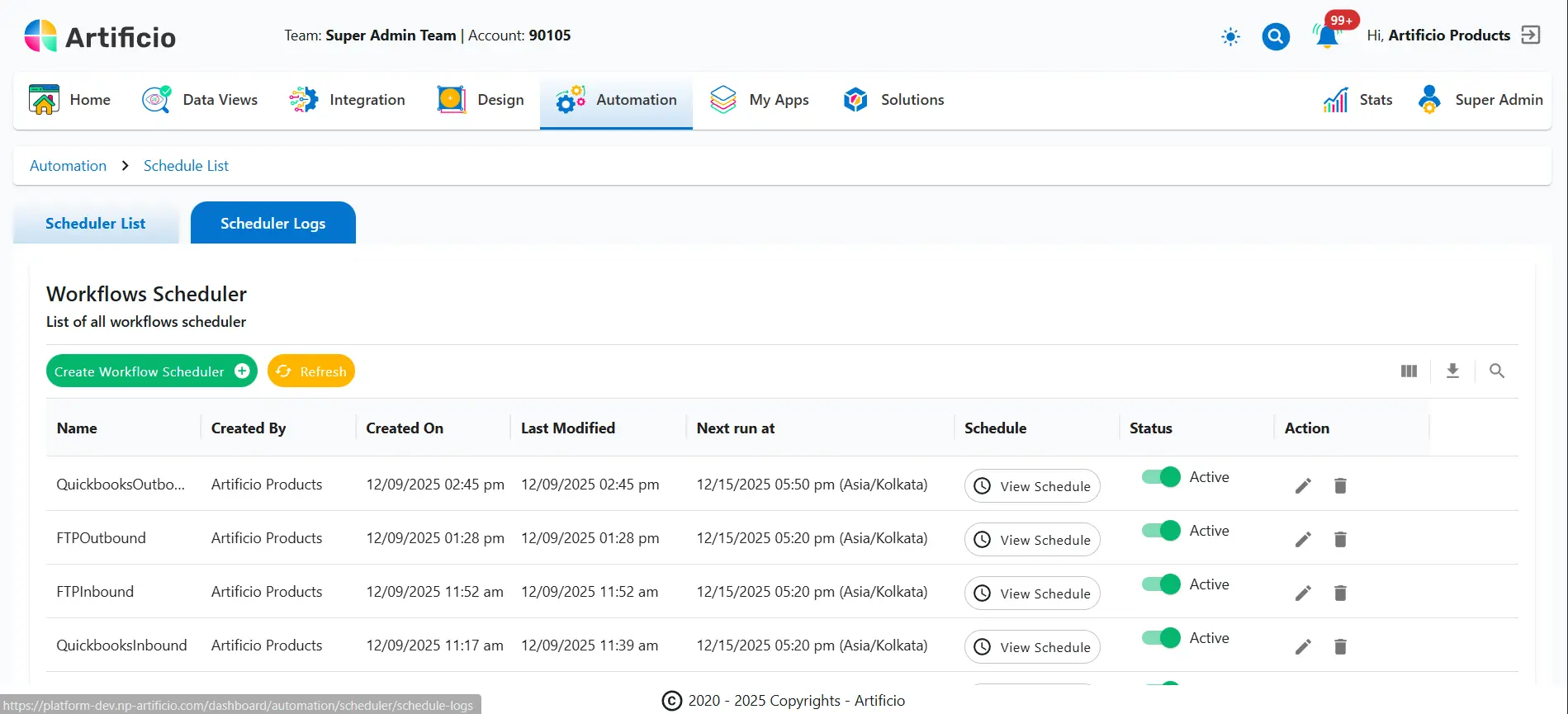Open the table search magnifier
Image resolution: width=1568 pixels, height=714 pixels.
click(x=1496, y=371)
